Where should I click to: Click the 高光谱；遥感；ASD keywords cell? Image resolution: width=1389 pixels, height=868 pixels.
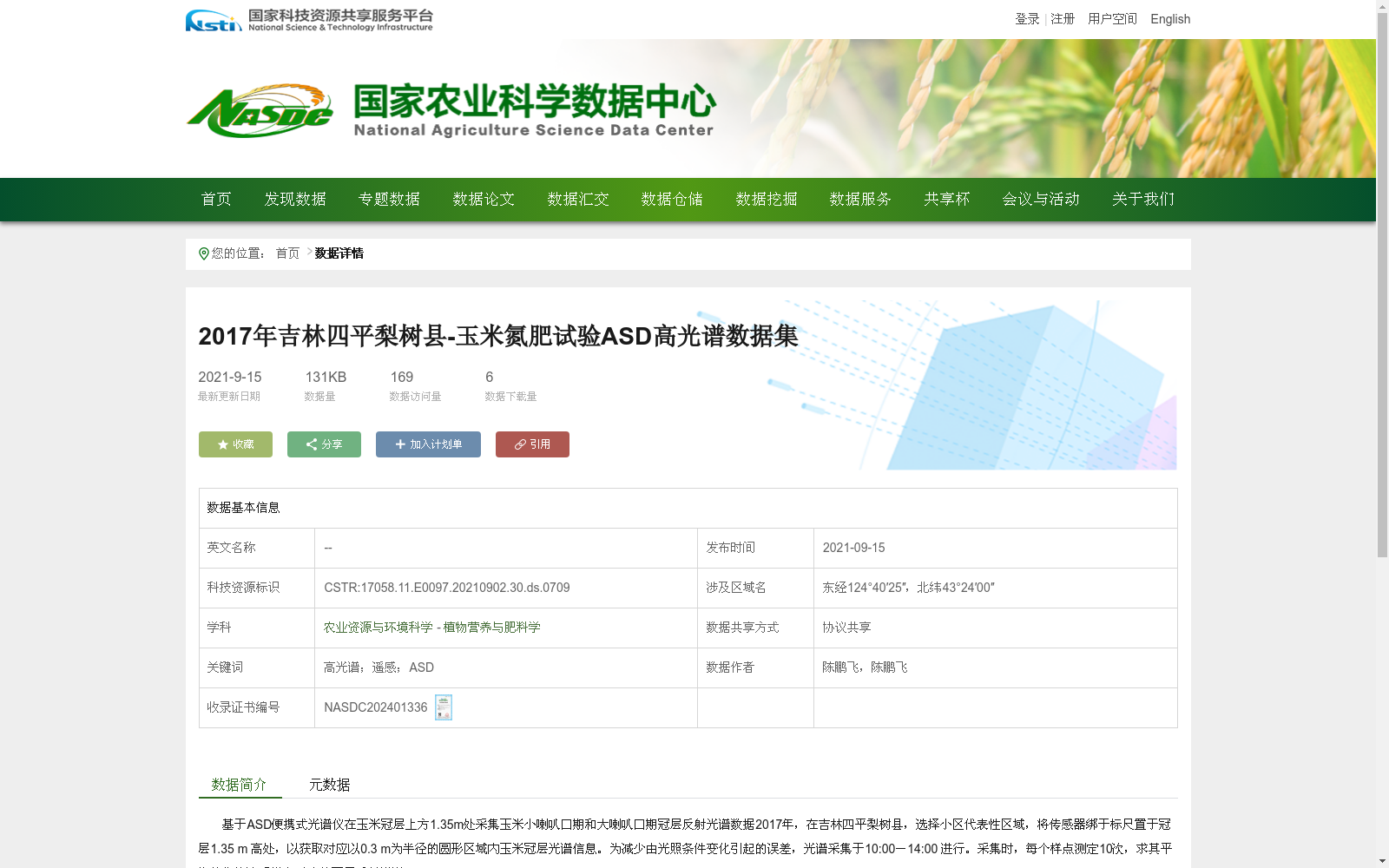[506, 667]
